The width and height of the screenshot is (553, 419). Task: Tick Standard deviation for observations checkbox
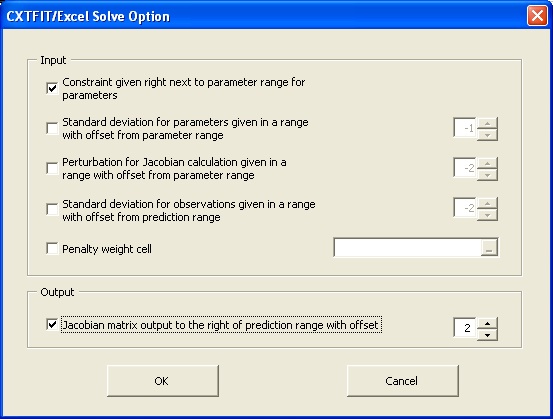coord(52,209)
